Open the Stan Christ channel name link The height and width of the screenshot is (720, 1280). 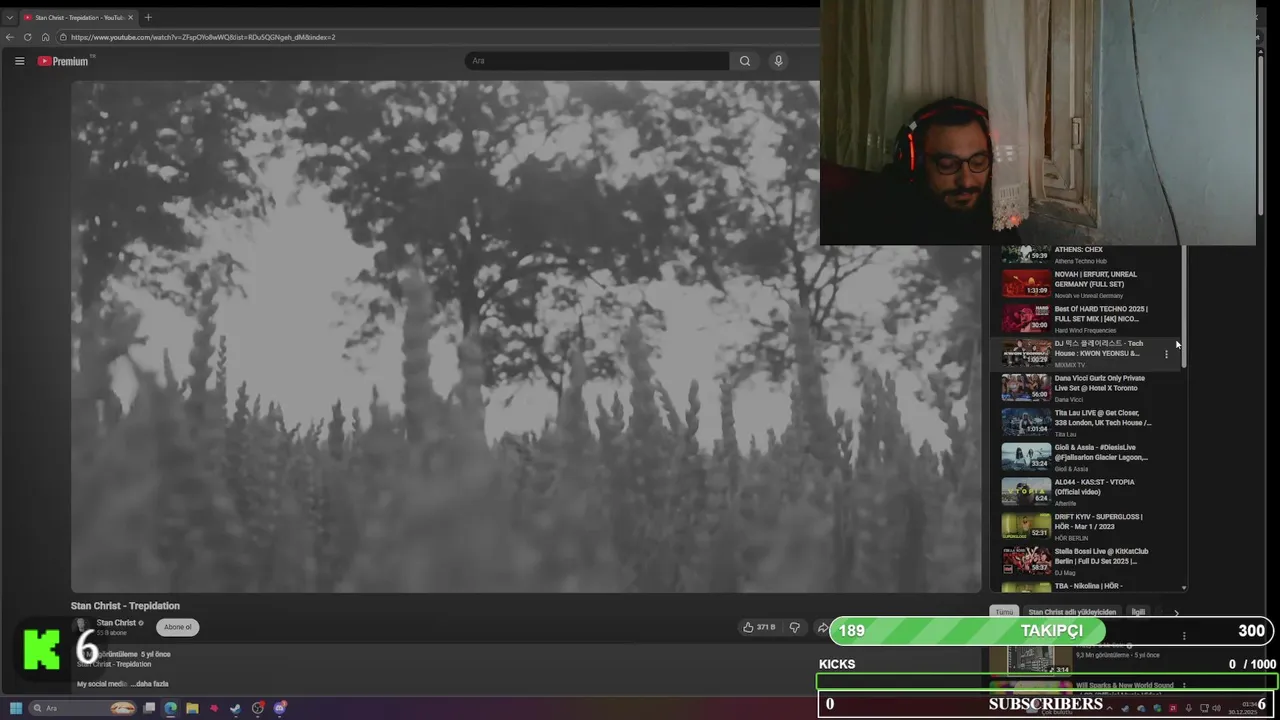click(x=116, y=623)
